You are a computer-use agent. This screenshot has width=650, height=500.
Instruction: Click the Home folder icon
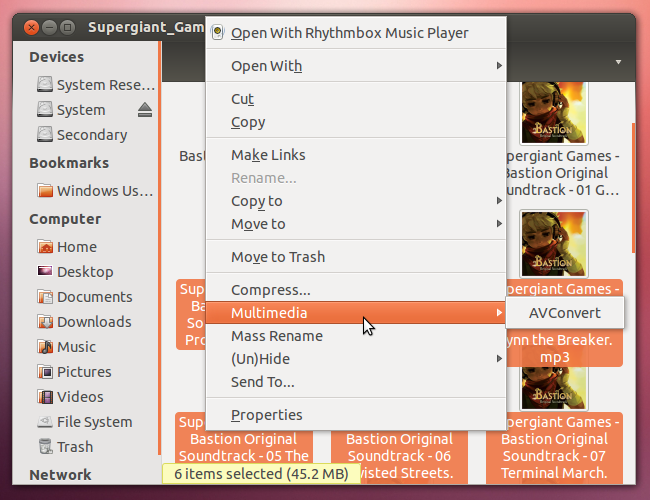tap(45, 246)
